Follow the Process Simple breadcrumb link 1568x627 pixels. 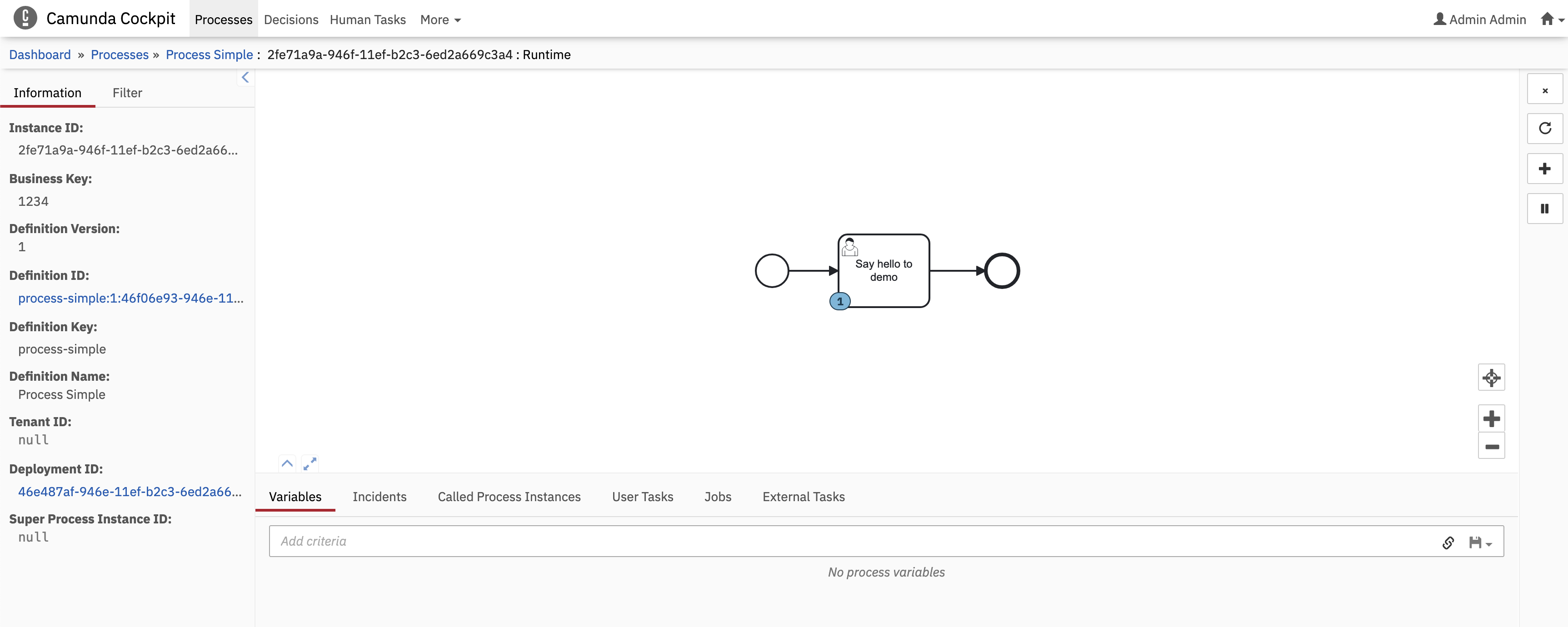(x=210, y=55)
